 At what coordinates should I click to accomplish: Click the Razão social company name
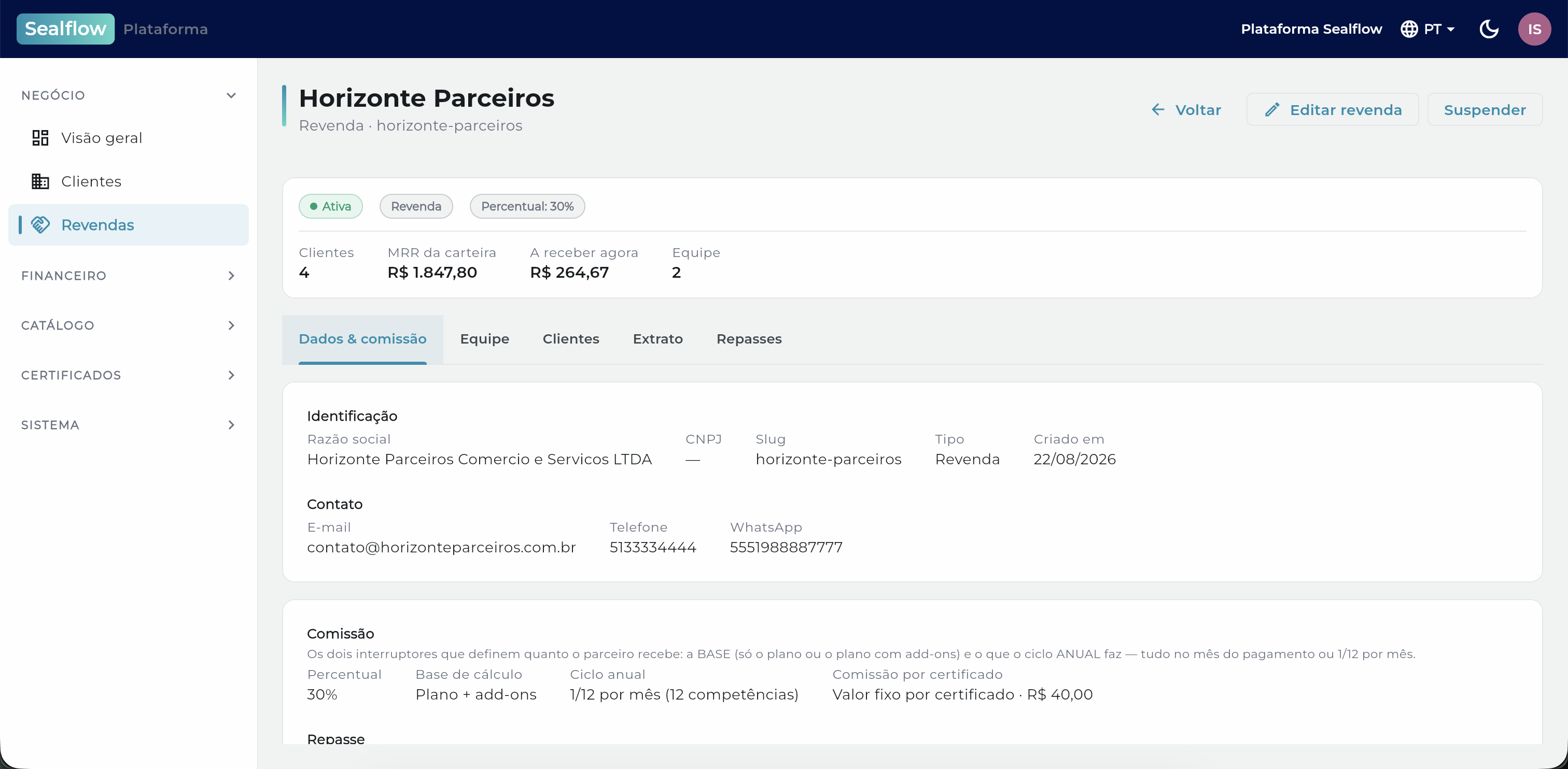pyautogui.click(x=480, y=459)
